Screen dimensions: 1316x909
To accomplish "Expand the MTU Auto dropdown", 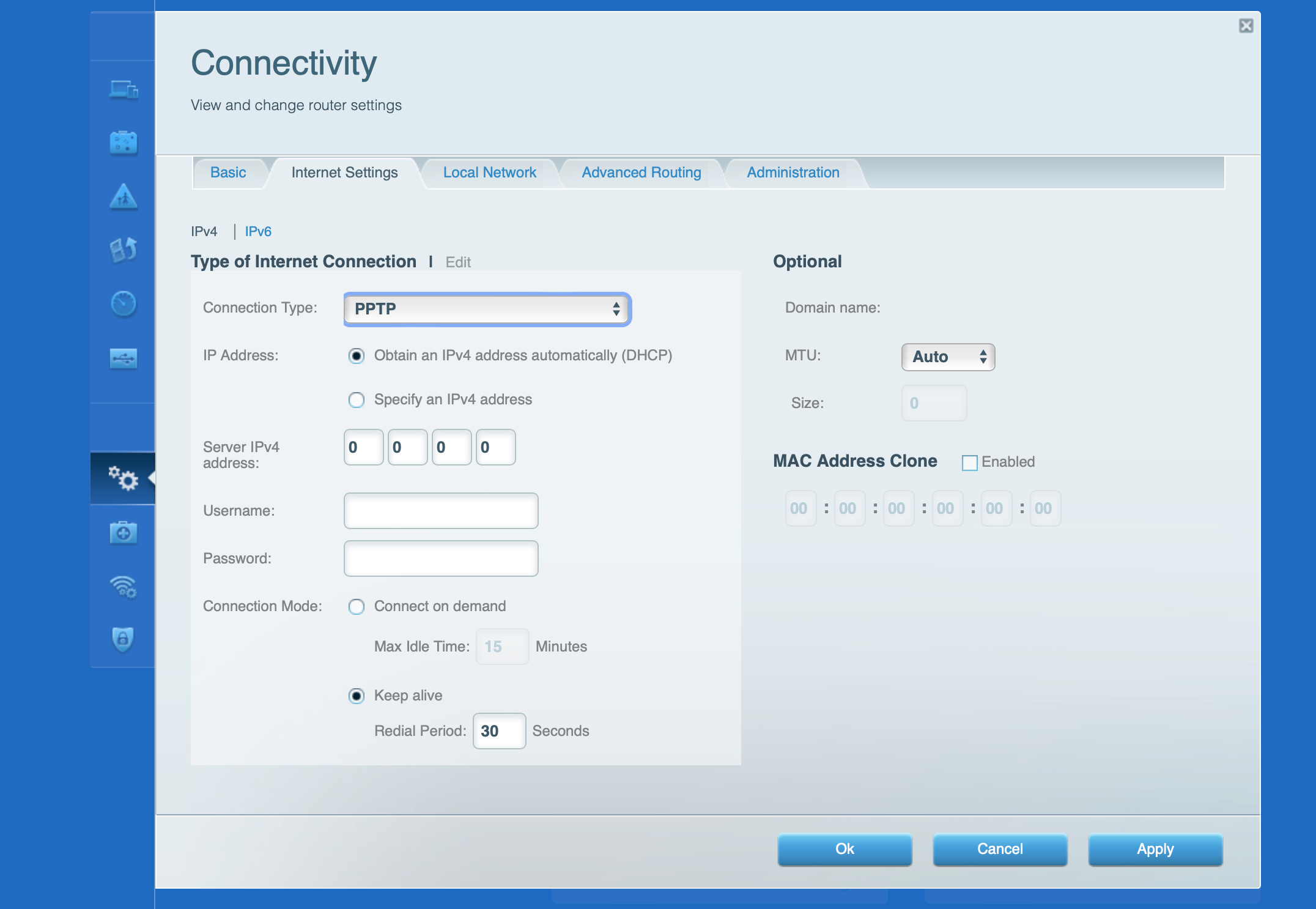I will [x=948, y=357].
